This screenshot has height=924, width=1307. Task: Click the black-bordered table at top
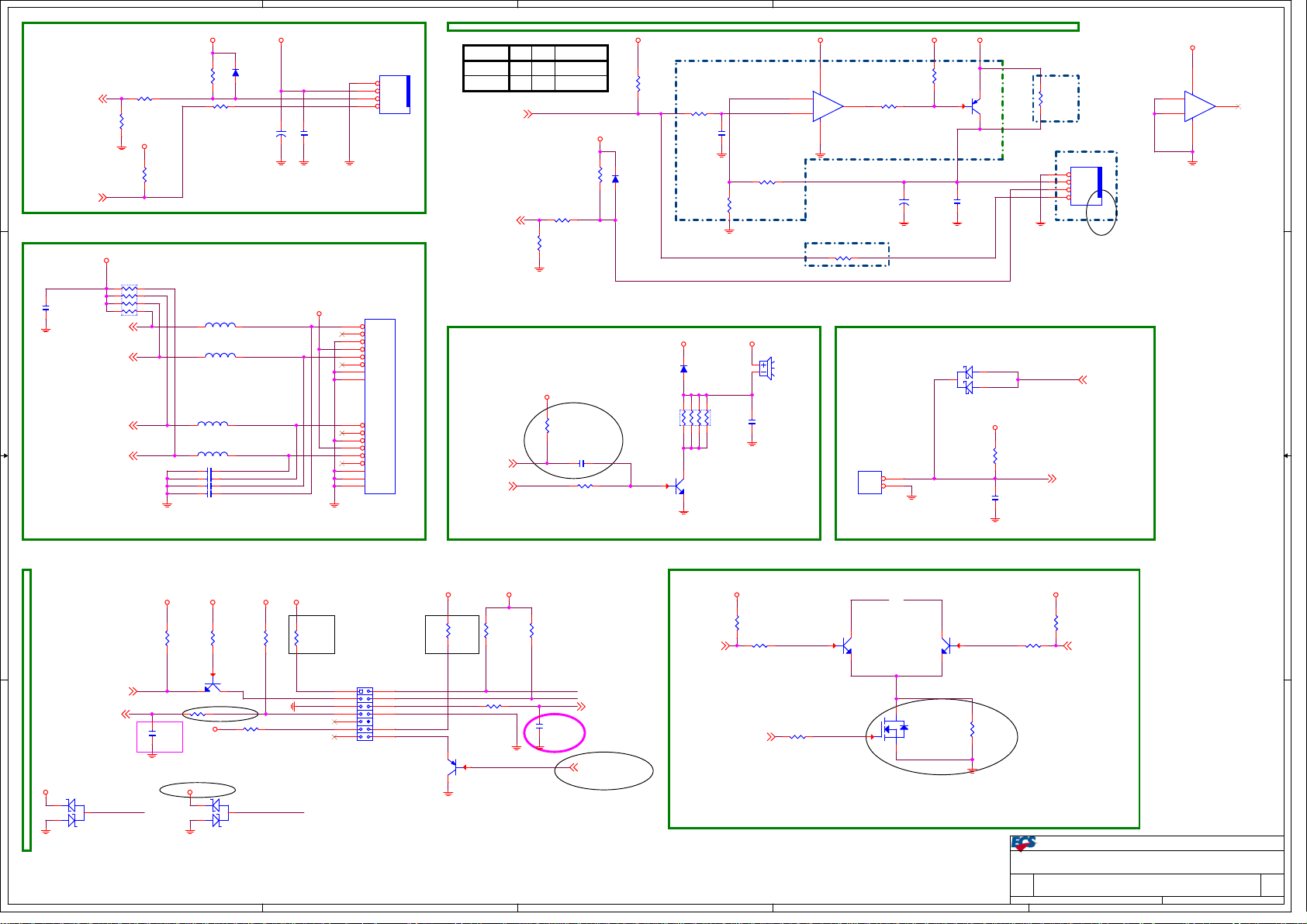click(x=535, y=68)
